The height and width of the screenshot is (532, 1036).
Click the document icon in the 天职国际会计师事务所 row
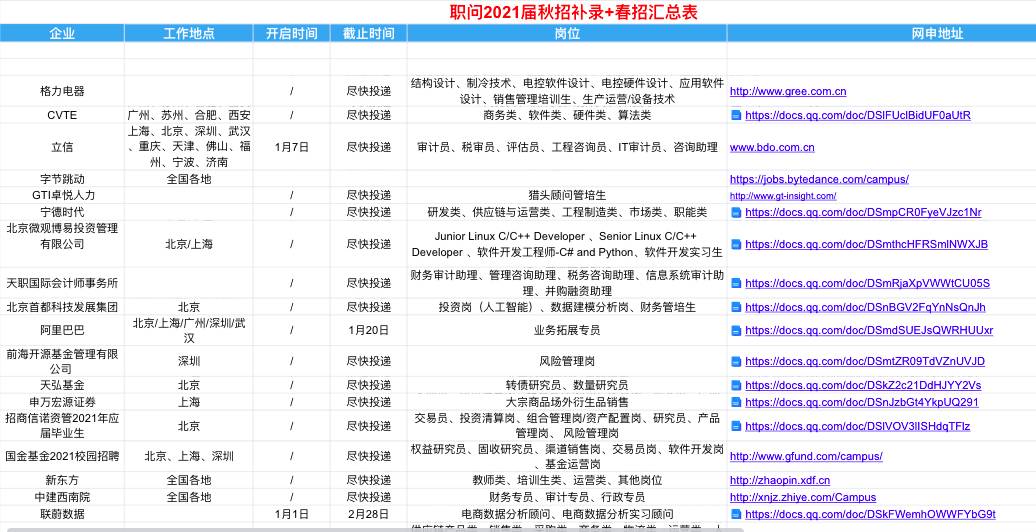pyautogui.click(x=735, y=283)
